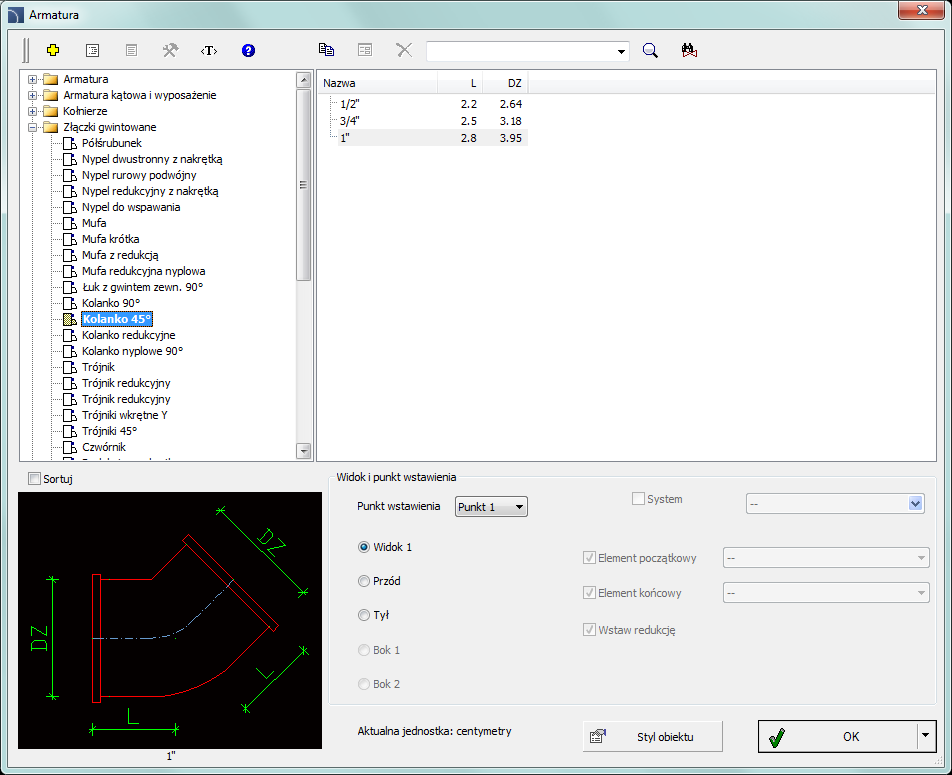Select Mufa krótka in the tree
Viewport: 952px width, 775px height.
point(110,239)
